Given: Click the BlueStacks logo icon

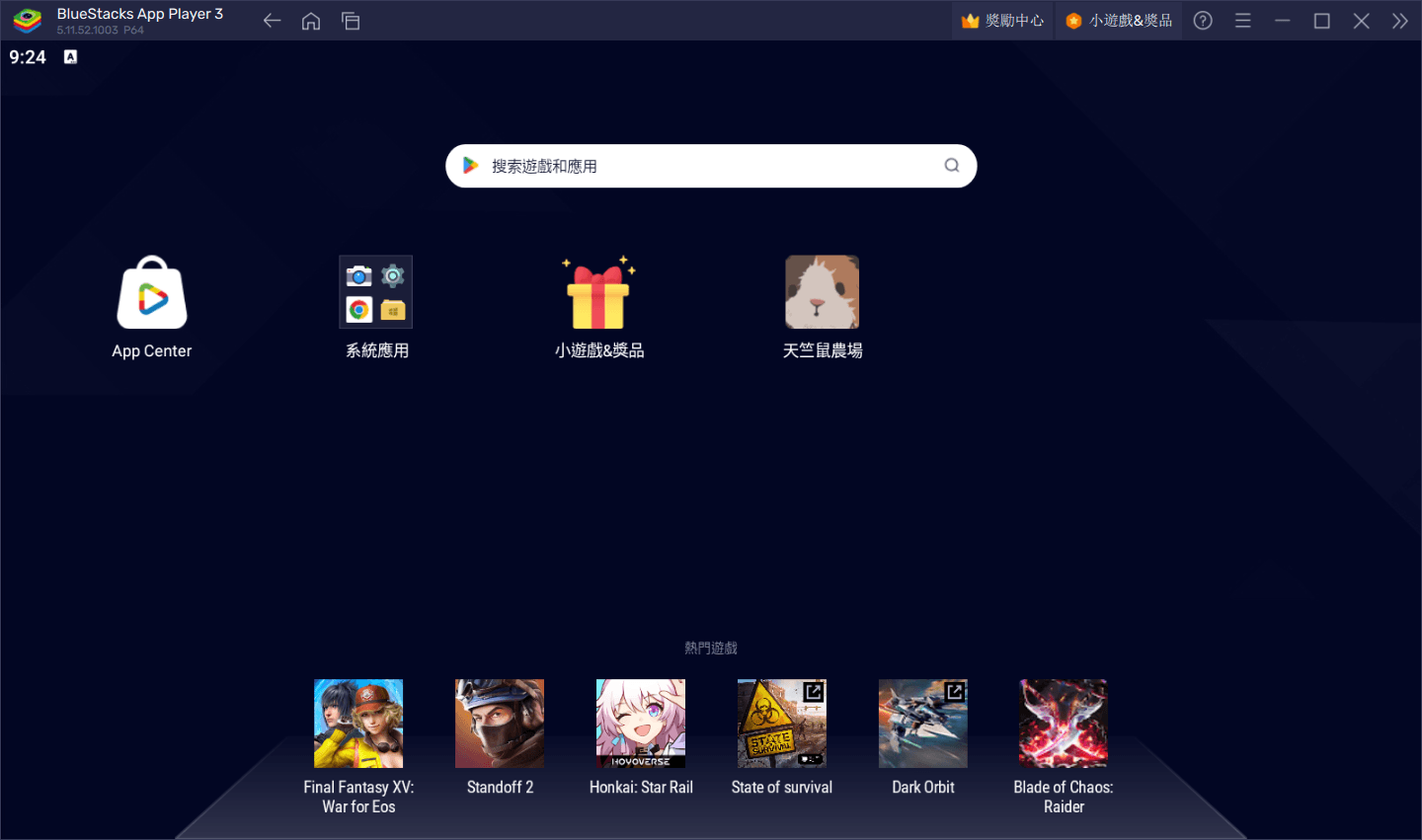Looking at the screenshot, I should 28,21.
